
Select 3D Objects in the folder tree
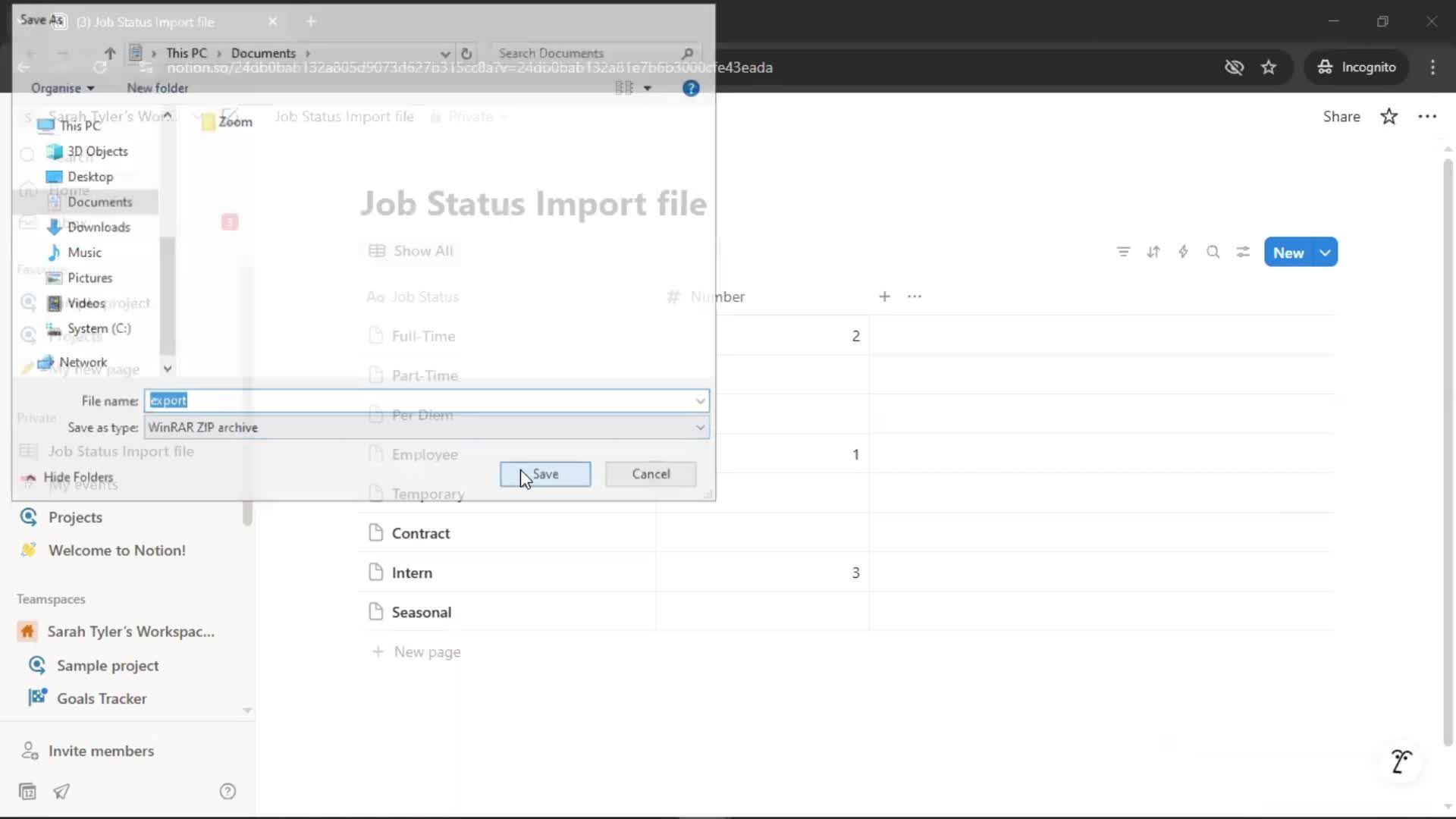point(87,152)
